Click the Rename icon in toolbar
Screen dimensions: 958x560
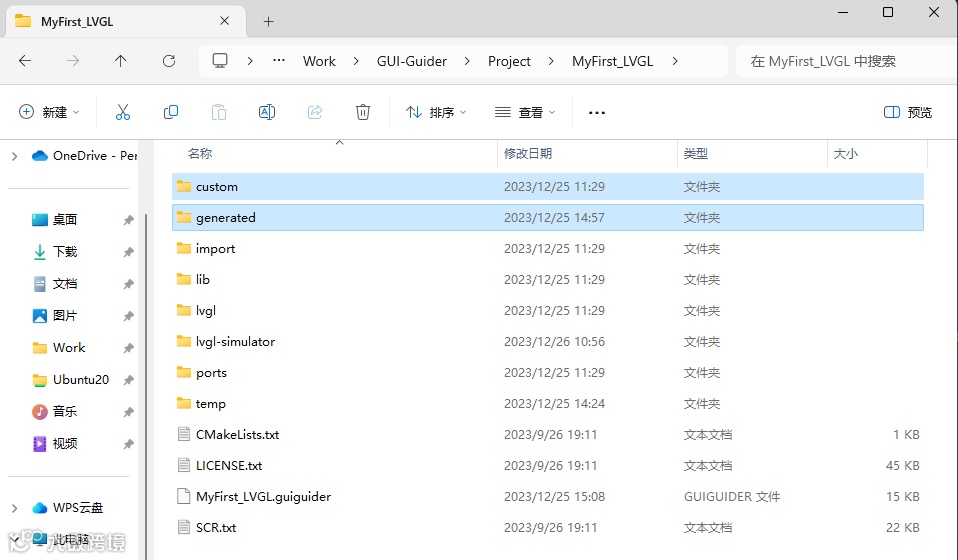[267, 112]
